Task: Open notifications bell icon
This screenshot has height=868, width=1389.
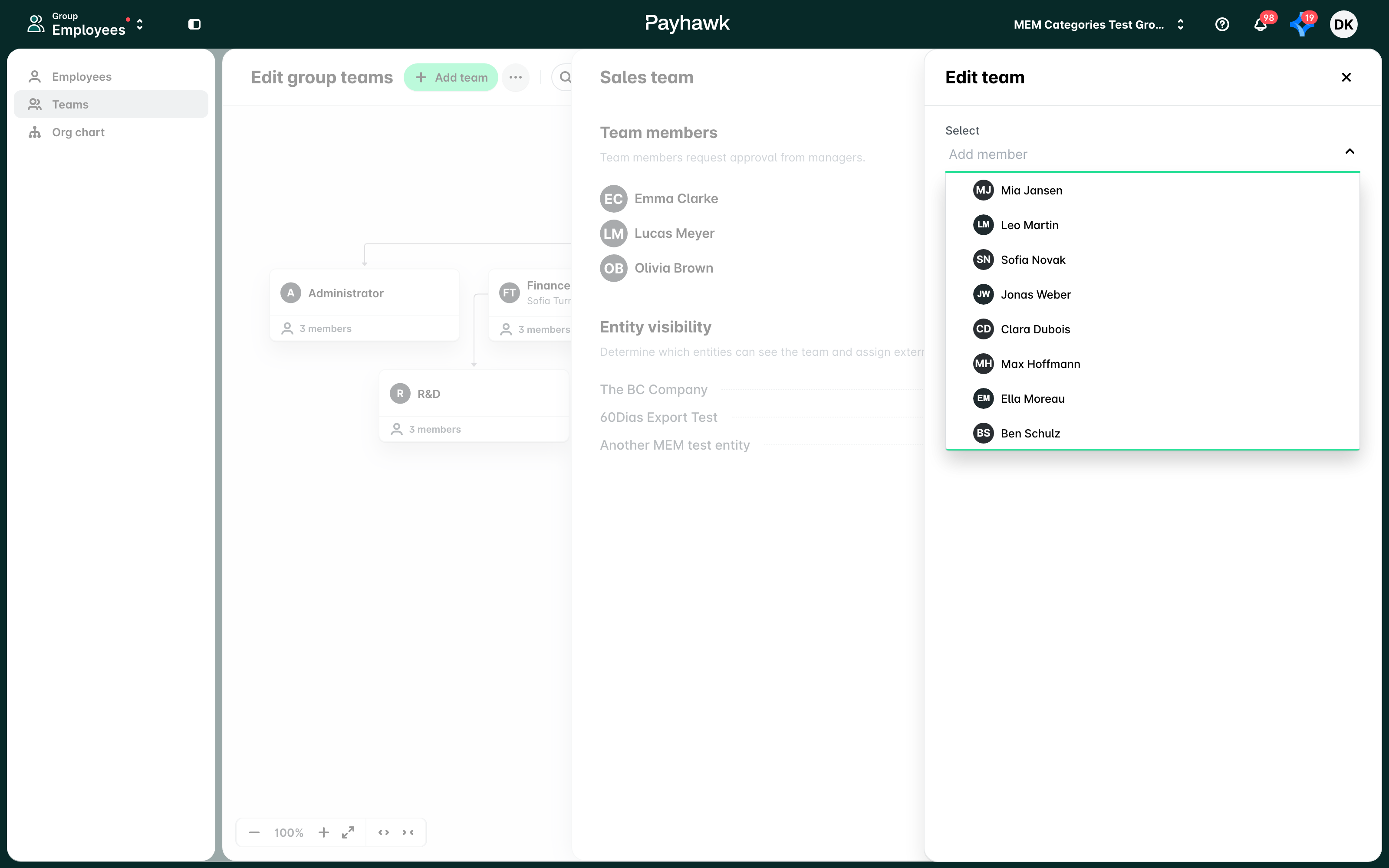Action: point(1260,25)
